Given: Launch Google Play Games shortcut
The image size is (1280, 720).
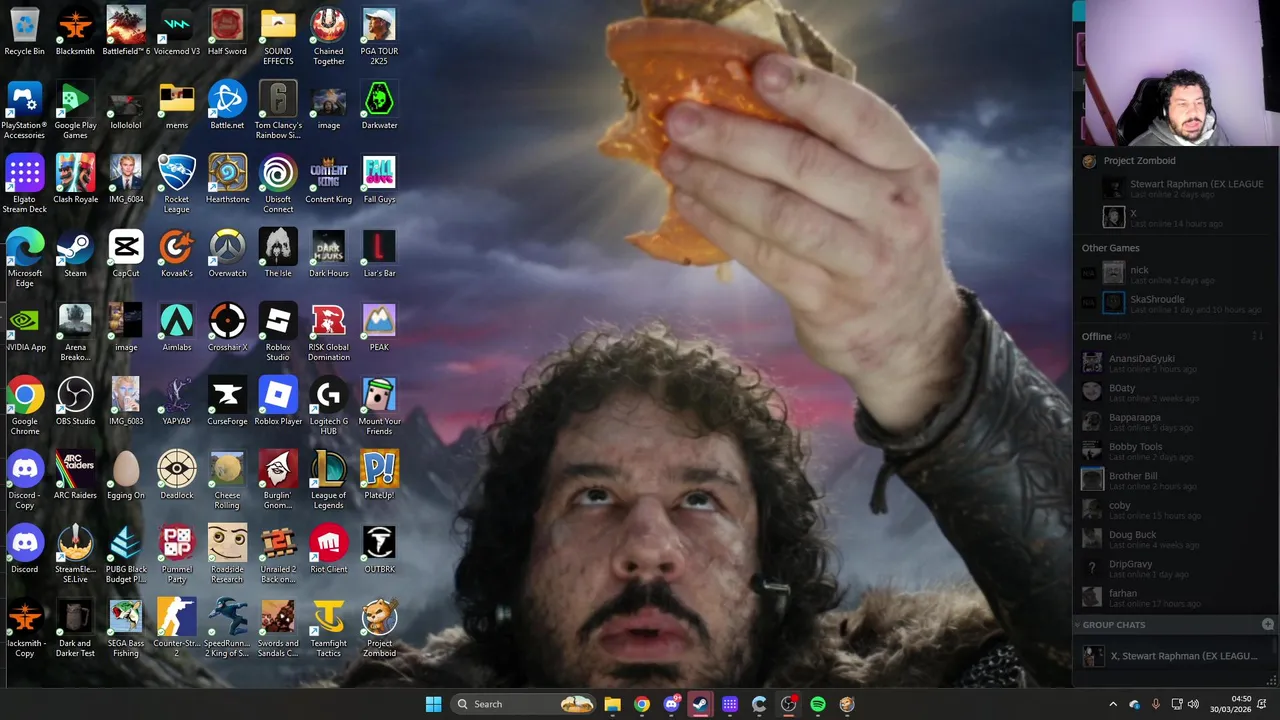Looking at the screenshot, I should pyautogui.click(x=75, y=111).
